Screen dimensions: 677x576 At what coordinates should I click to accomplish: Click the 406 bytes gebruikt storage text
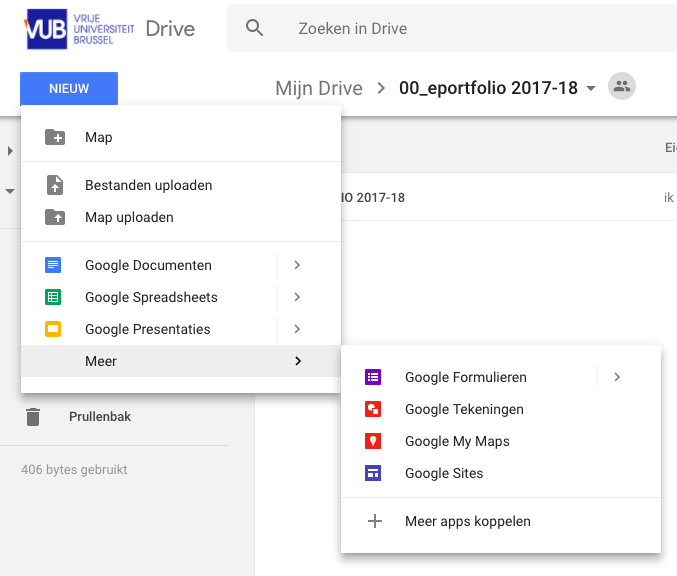coord(74,469)
